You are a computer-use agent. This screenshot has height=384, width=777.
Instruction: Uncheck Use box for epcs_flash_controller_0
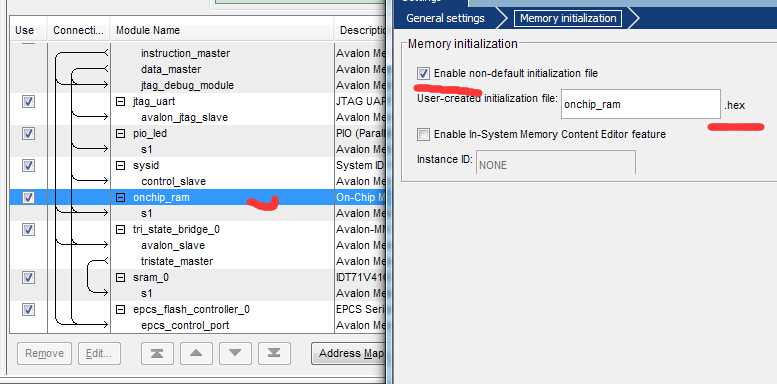coord(28,310)
